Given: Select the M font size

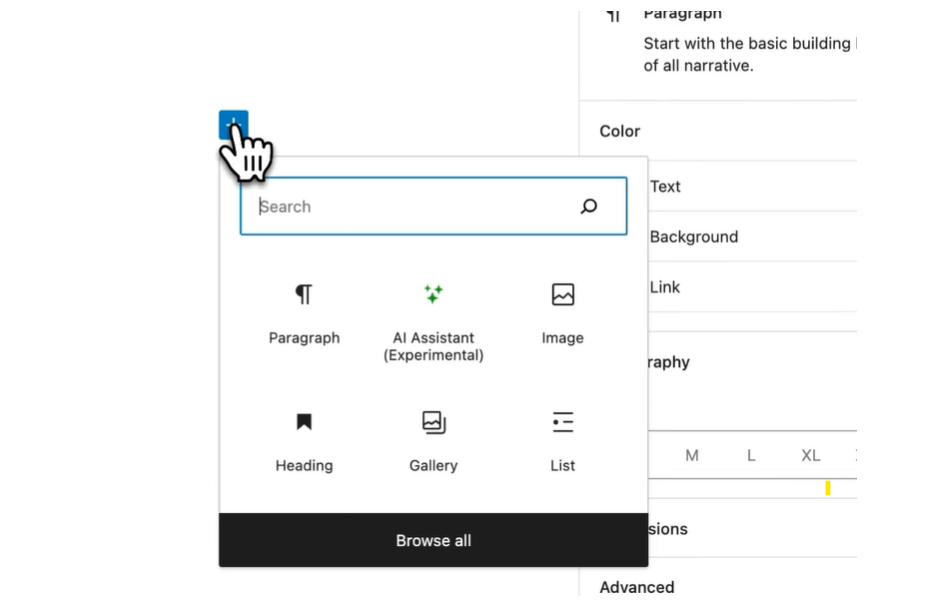Looking at the screenshot, I should point(691,455).
